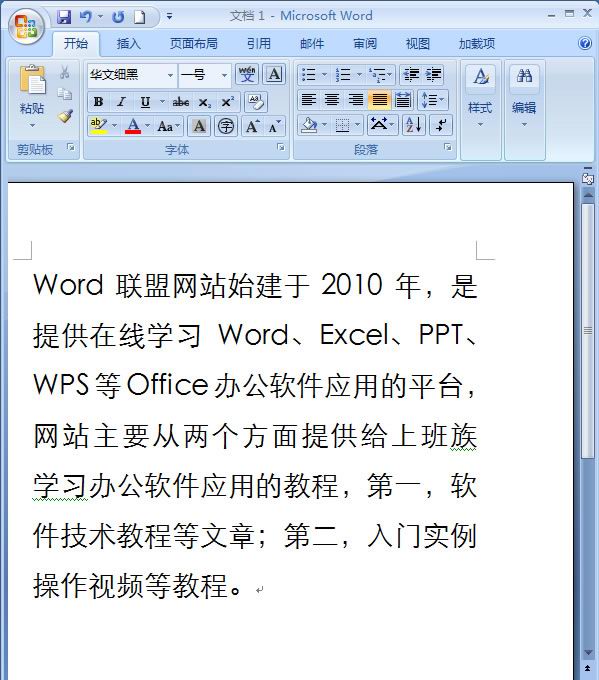Clear formatting with the eraser icon
Viewport: 599px width, 680px height.
pos(255,102)
